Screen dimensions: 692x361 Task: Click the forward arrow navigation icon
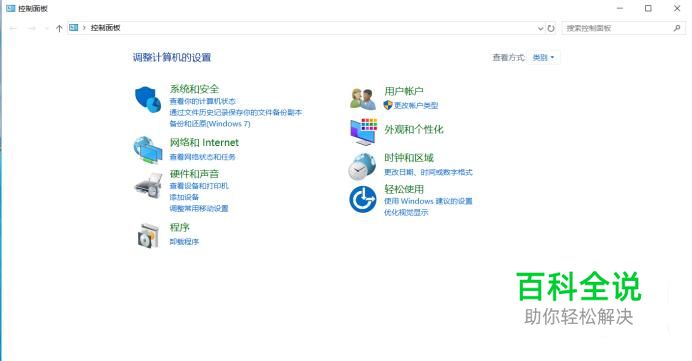(x=32, y=28)
